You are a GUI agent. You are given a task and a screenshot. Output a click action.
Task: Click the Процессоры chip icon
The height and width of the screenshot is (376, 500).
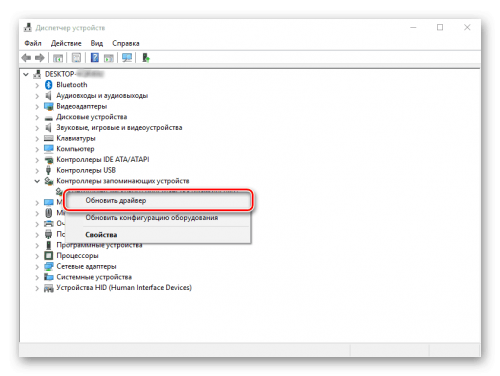pos(49,256)
